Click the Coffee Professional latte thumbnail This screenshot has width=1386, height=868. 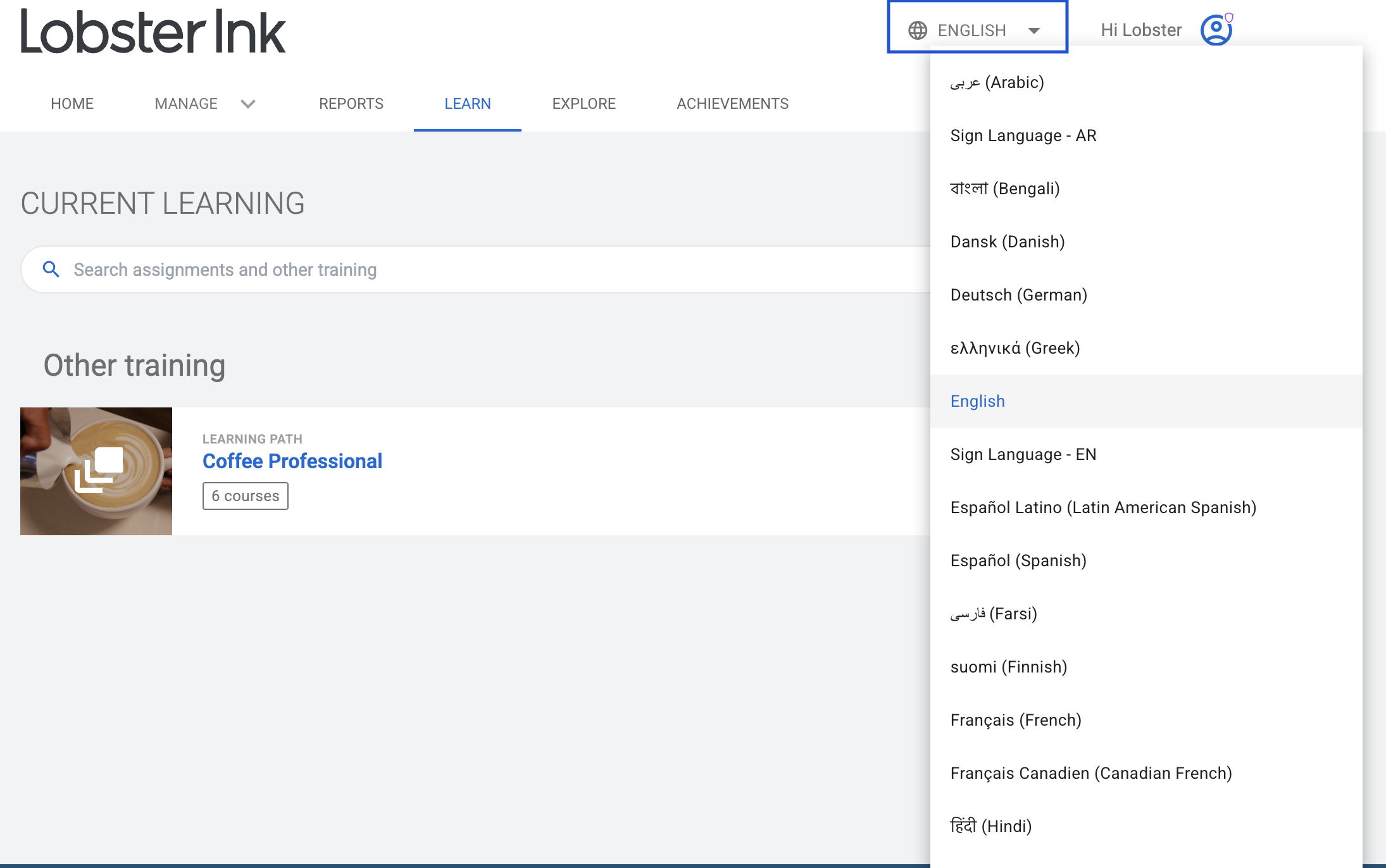click(96, 471)
